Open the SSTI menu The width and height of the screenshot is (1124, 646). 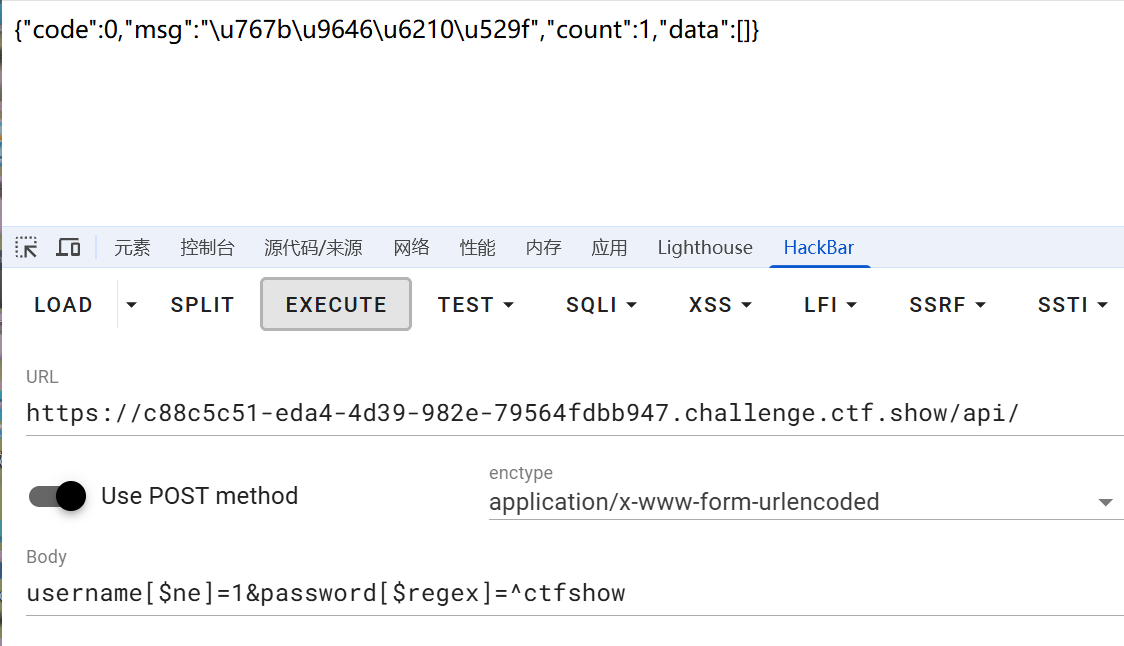click(x=1072, y=305)
